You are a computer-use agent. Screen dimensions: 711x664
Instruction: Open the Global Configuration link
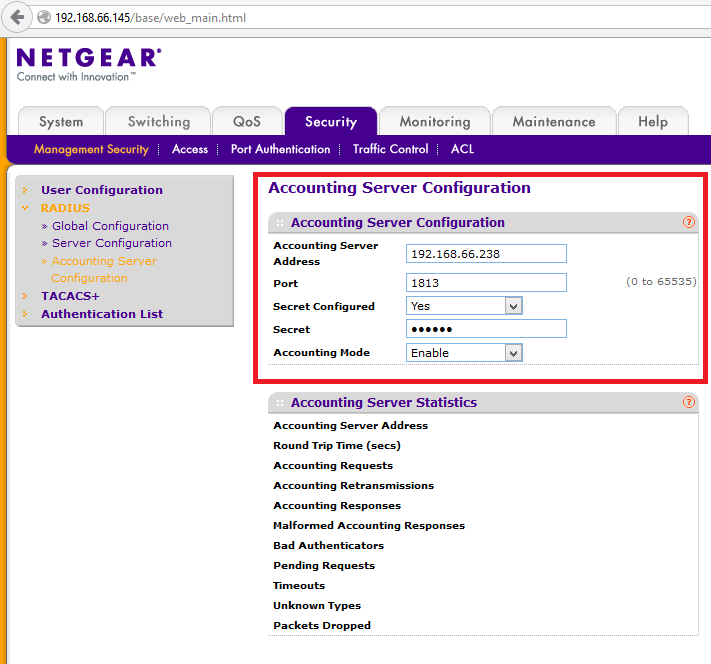110,226
